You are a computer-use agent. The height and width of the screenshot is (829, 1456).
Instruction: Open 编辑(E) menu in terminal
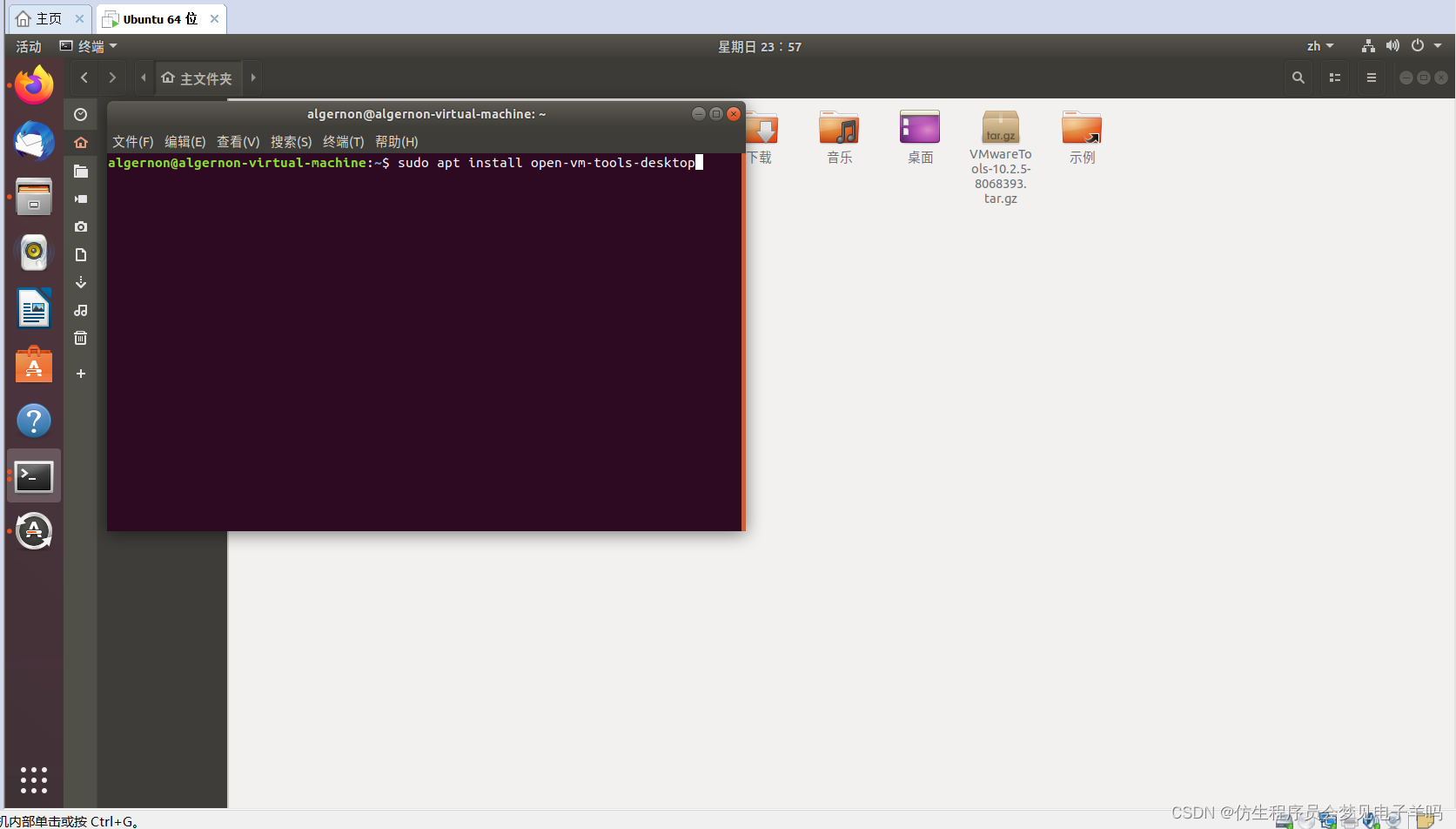point(185,142)
